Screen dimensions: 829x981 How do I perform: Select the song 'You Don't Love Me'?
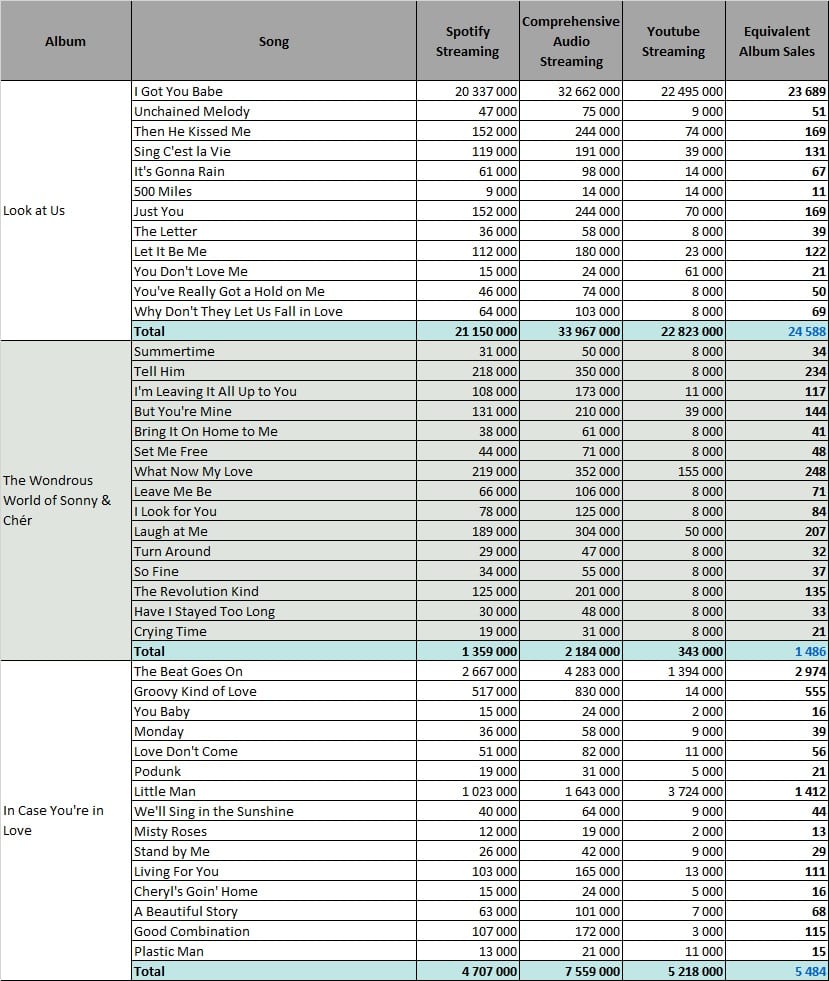point(191,272)
